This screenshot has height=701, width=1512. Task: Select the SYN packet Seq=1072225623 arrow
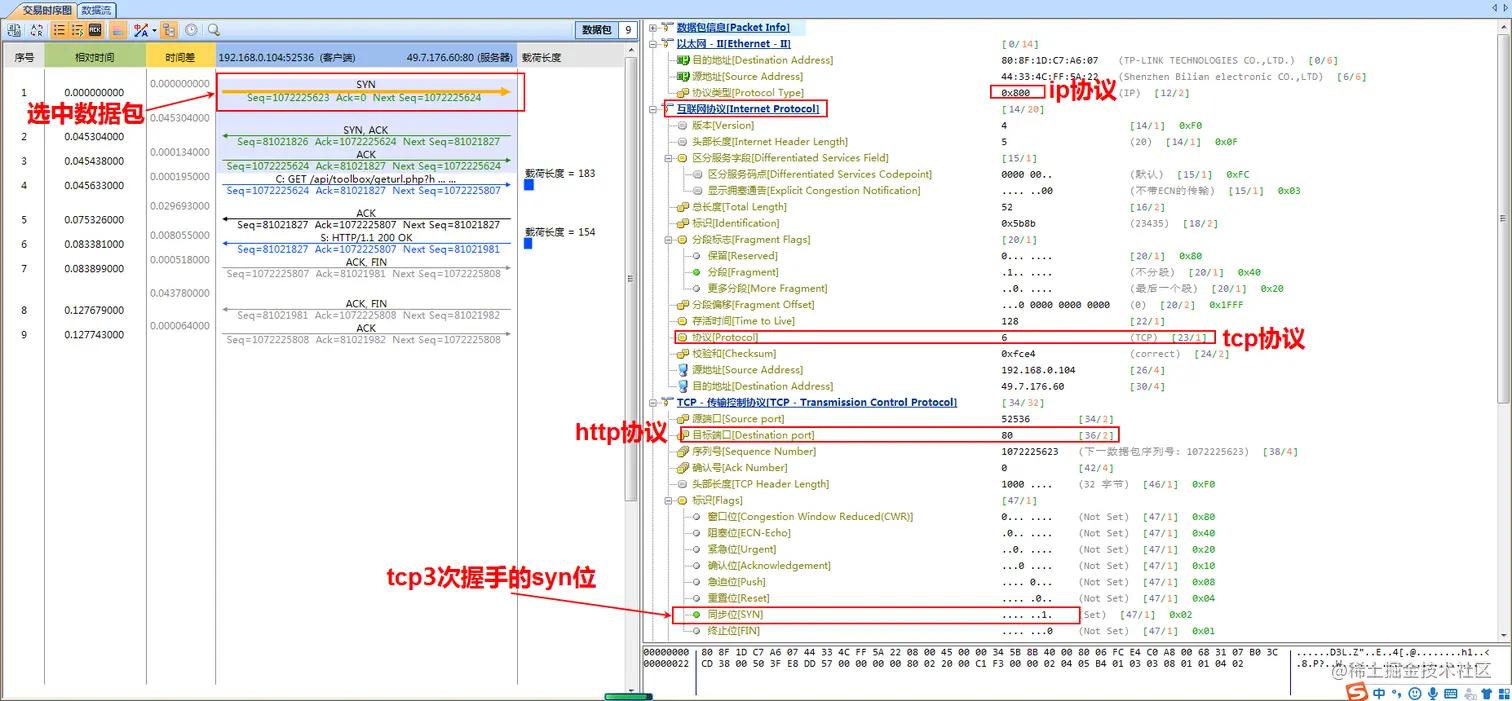366,92
